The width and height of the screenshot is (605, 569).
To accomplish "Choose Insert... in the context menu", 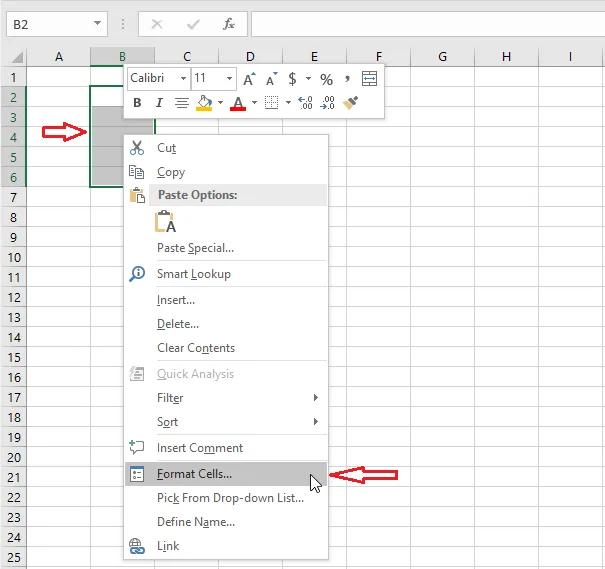I will pos(226,300).
